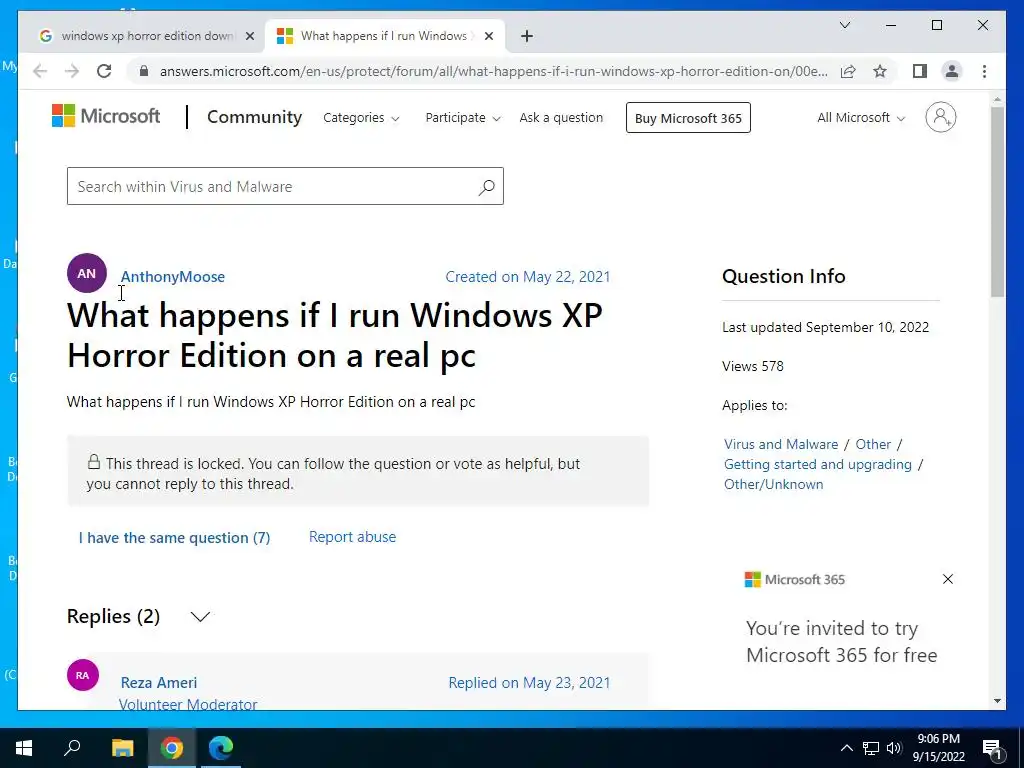Click Ask a question in the header
The height and width of the screenshot is (768, 1024).
561,118
